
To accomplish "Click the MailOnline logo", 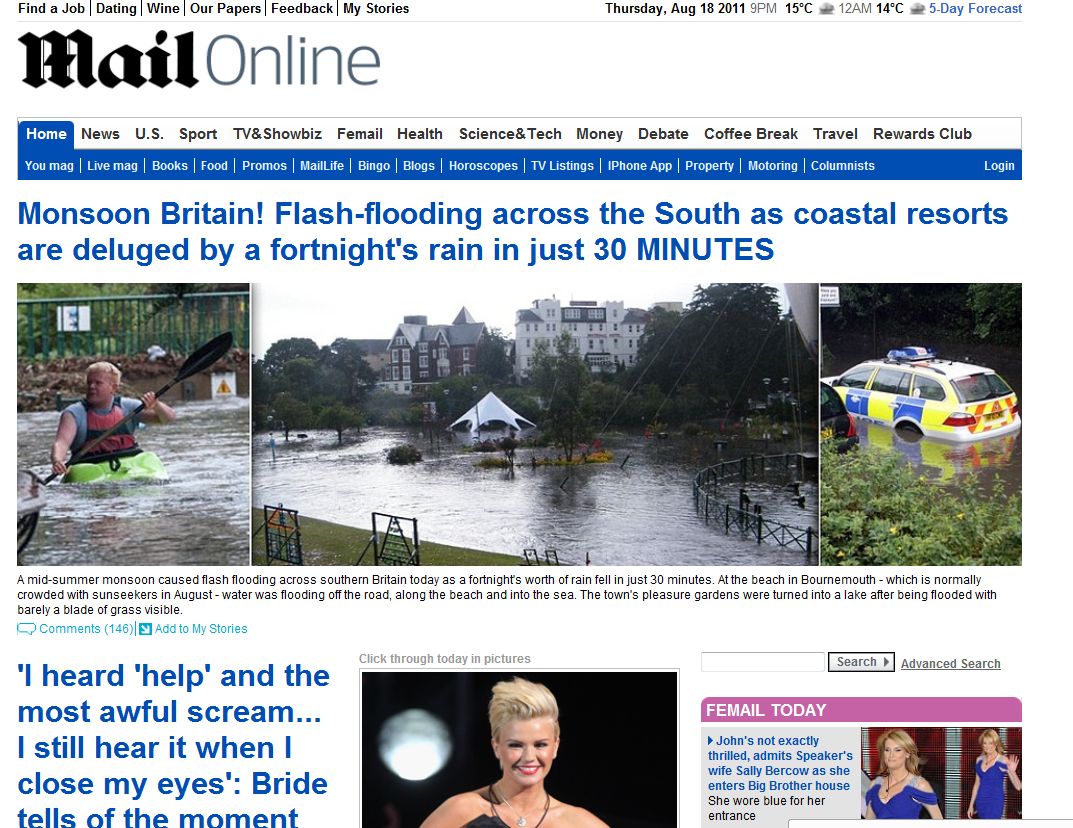I will click(x=199, y=60).
